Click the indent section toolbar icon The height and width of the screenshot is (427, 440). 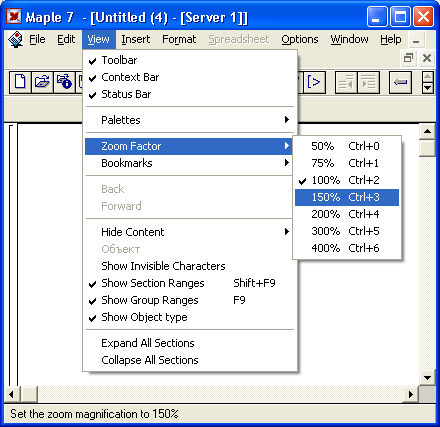[368, 82]
